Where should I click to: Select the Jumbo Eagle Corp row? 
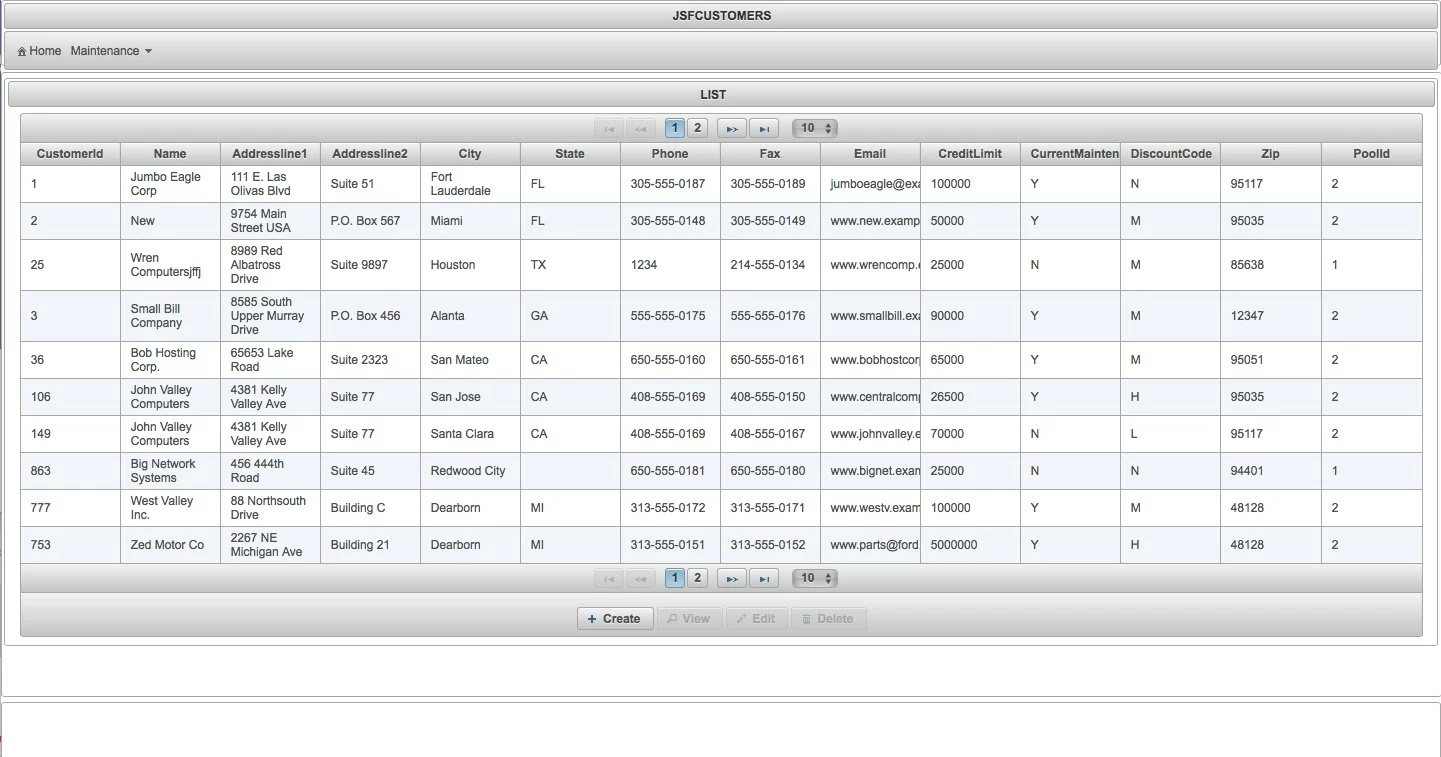pyautogui.click(x=721, y=184)
